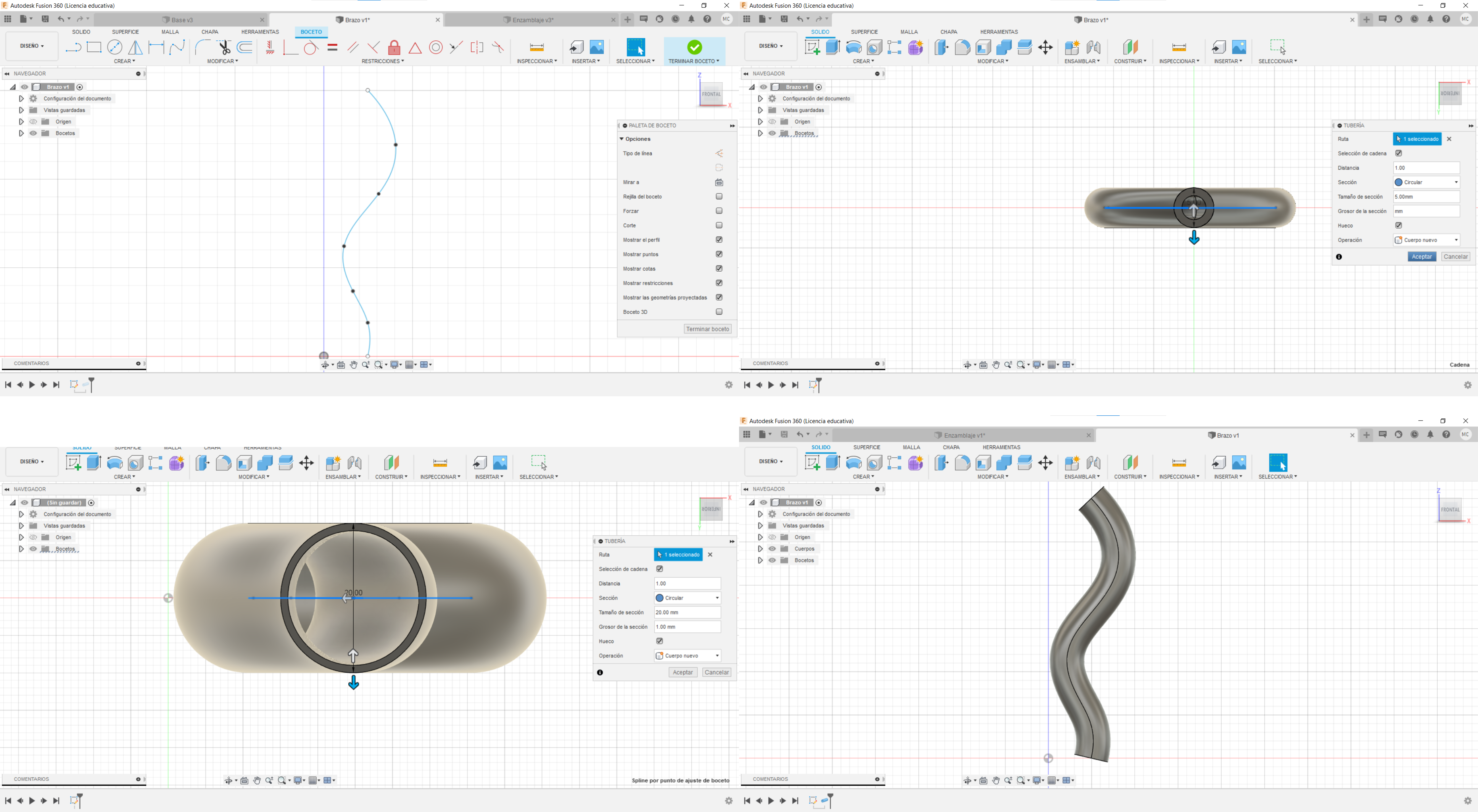The width and height of the screenshot is (1478, 812).
Task: Click Shell icon in finished-pipe window MODIFICAR group
Action: [984, 463]
